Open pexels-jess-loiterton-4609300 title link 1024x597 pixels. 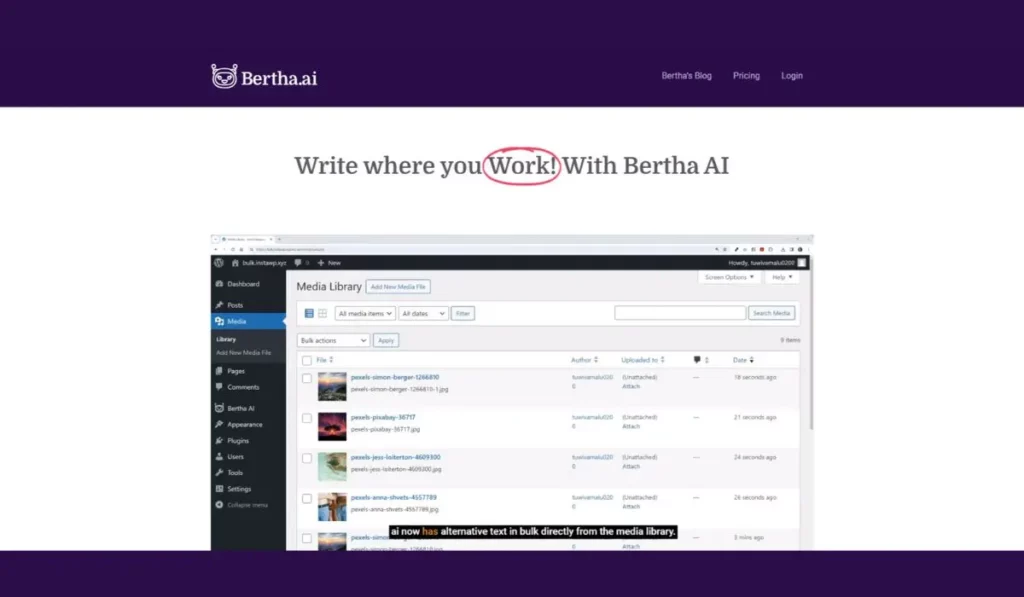[396, 457]
